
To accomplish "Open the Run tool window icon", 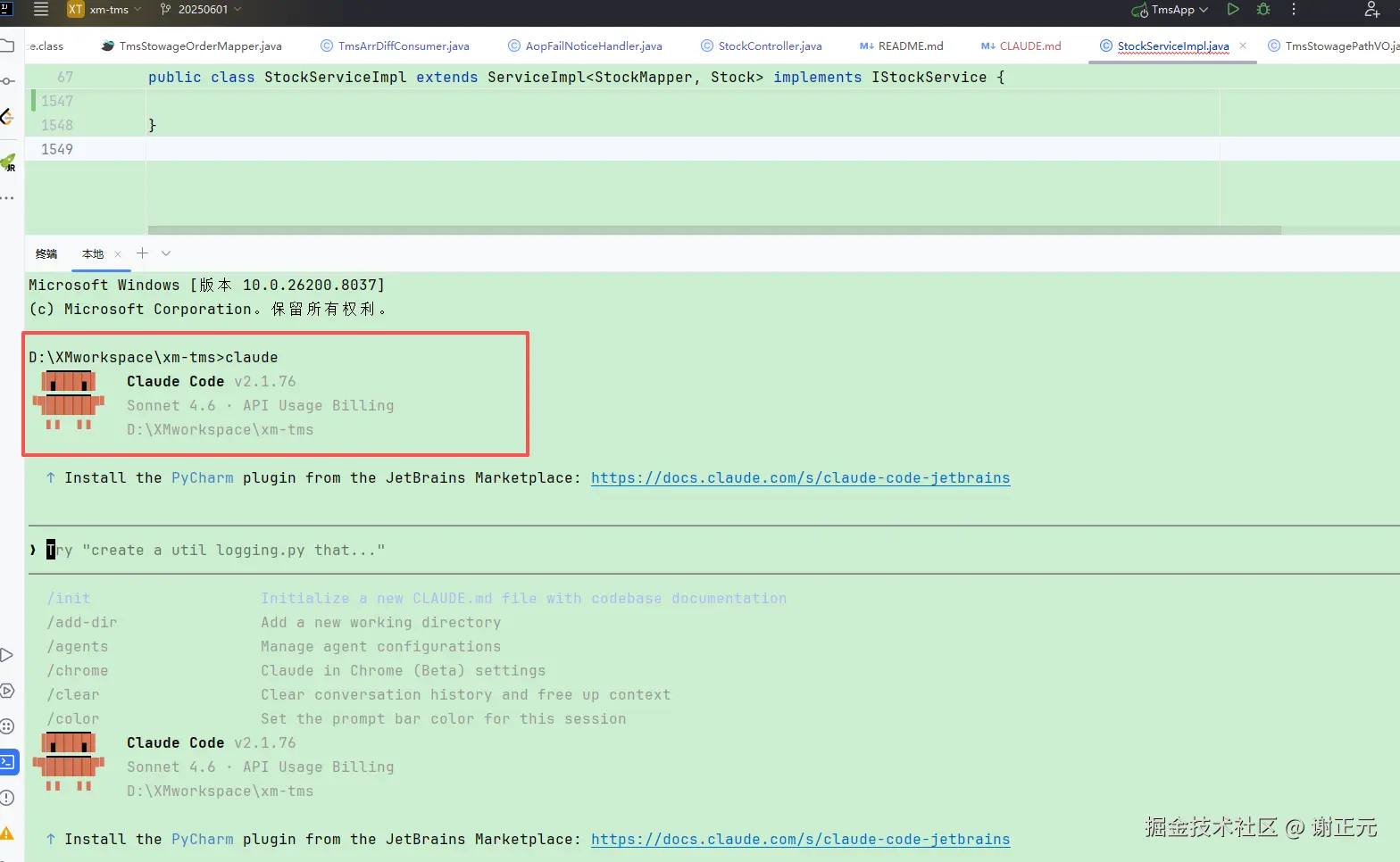I will 7,655.
